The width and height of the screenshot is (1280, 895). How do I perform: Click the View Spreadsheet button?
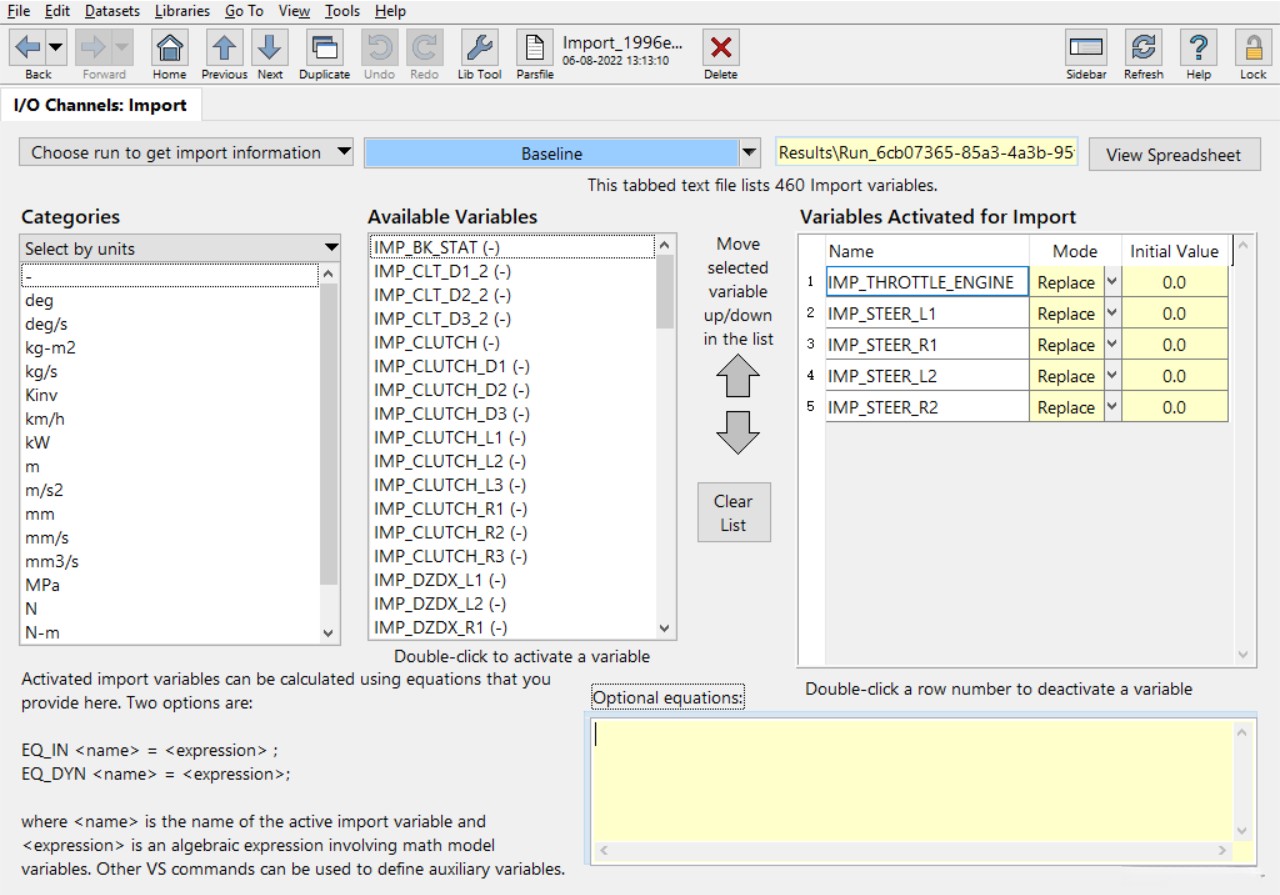pyautogui.click(x=1174, y=155)
